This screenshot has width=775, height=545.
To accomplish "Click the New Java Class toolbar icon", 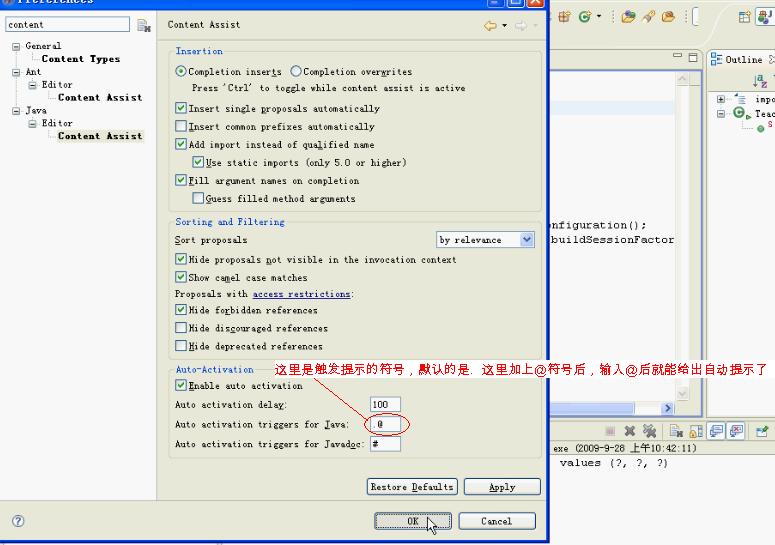I will (x=585, y=17).
